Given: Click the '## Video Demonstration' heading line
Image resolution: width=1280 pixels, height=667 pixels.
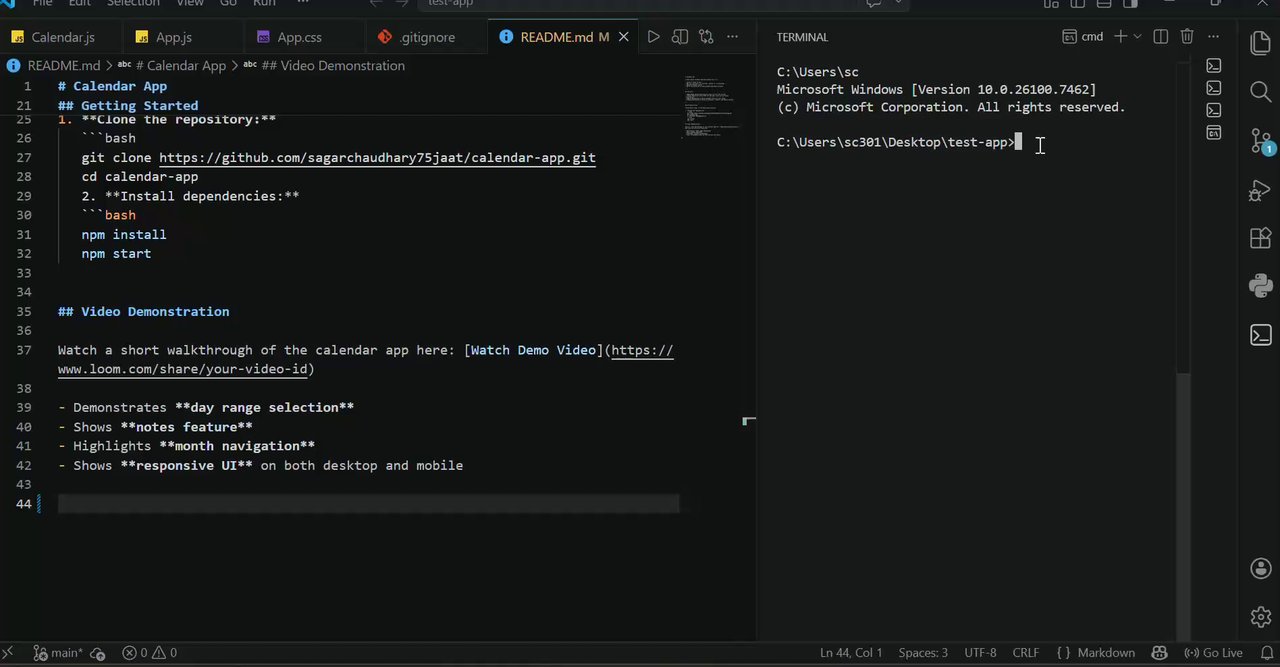Looking at the screenshot, I should click(x=143, y=311).
